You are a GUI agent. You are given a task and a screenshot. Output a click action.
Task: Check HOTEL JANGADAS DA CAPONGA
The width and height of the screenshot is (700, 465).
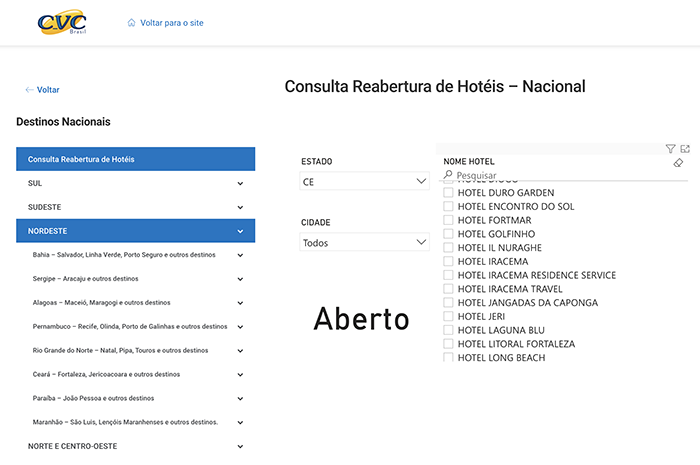pyautogui.click(x=448, y=303)
